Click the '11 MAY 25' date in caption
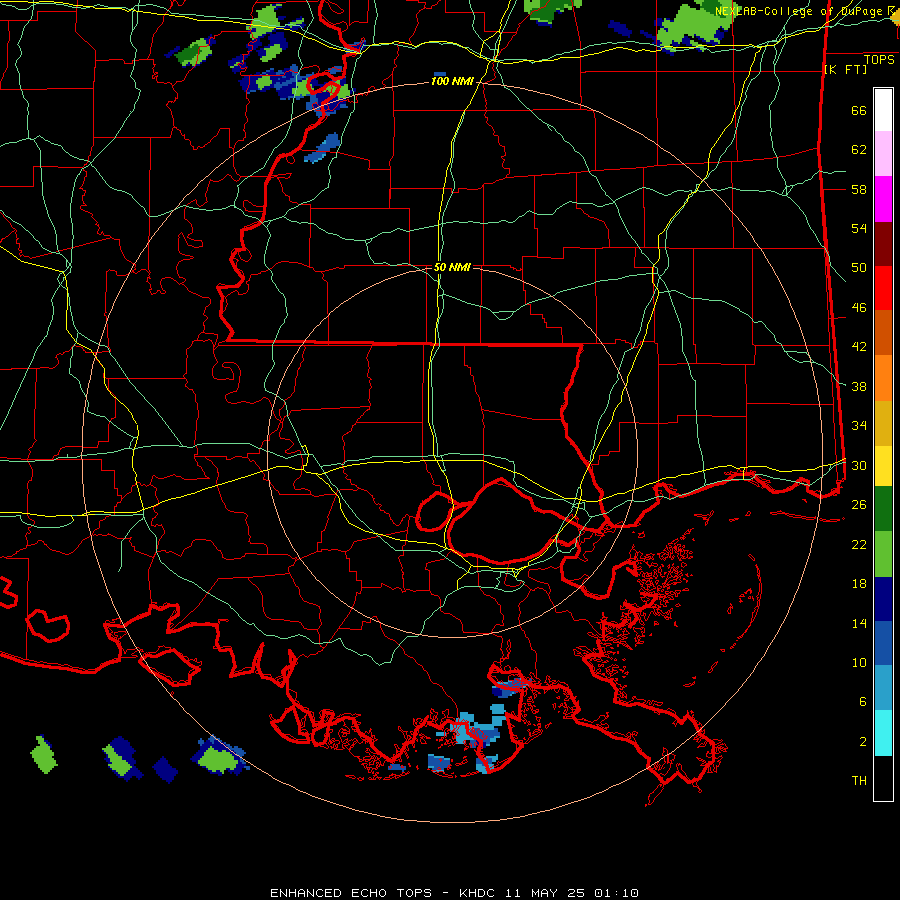The image size is (900, 900). coord(545,893)
